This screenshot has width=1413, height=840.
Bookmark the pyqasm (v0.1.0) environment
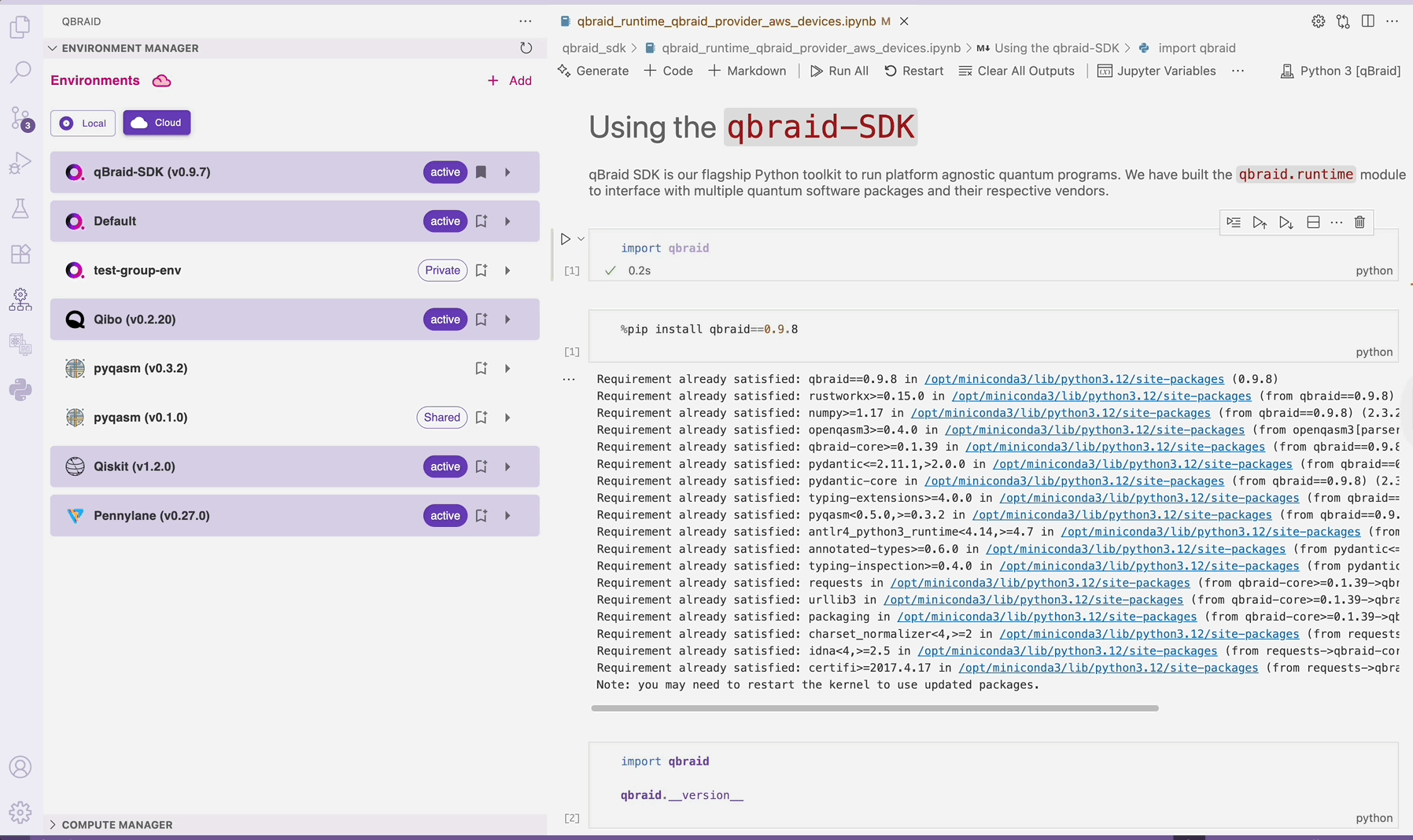point(481,418)
